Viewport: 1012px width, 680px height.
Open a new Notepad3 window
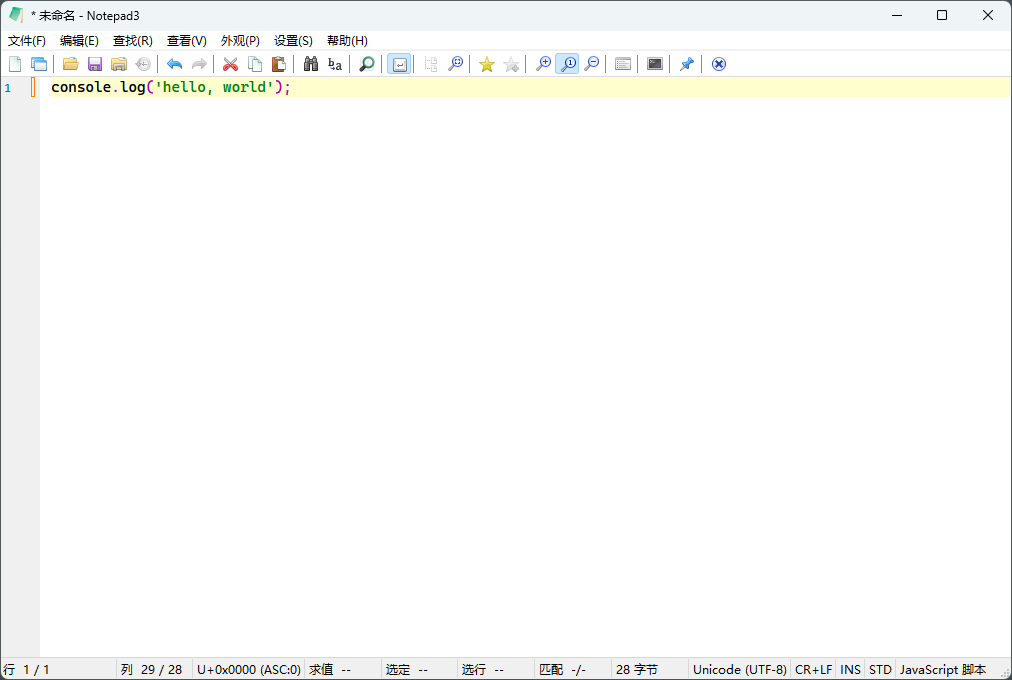coord(39,64)
